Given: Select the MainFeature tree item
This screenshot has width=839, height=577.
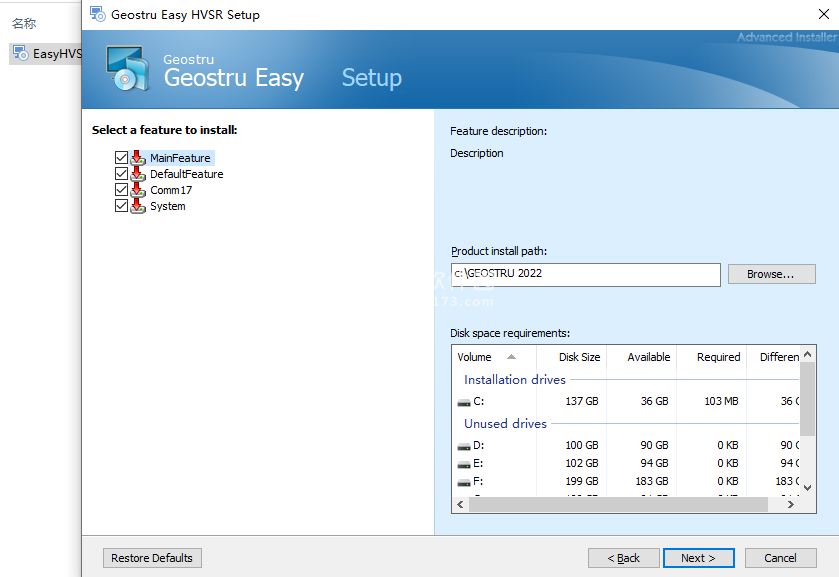Looking at the screenshot, I should pyautogui.click(x=180, y=158).
